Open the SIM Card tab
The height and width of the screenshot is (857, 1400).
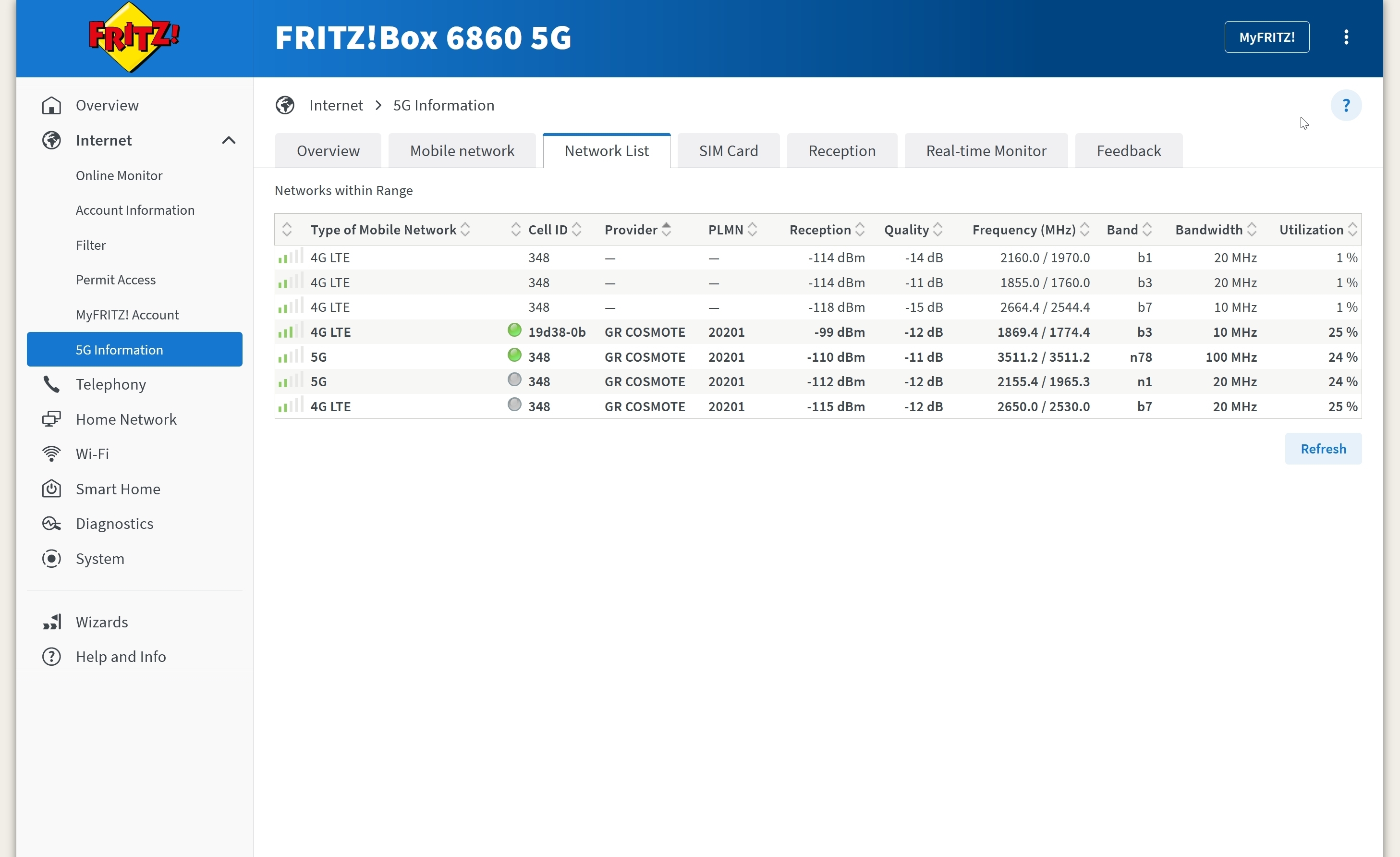729,151
